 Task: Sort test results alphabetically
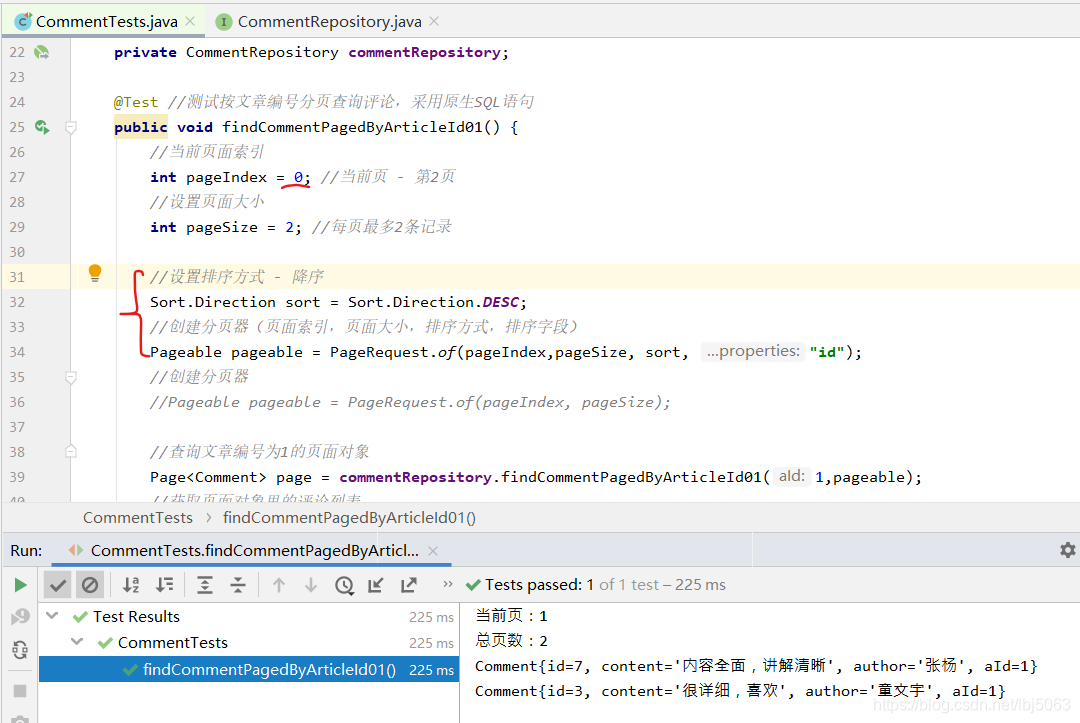[131, 585]
